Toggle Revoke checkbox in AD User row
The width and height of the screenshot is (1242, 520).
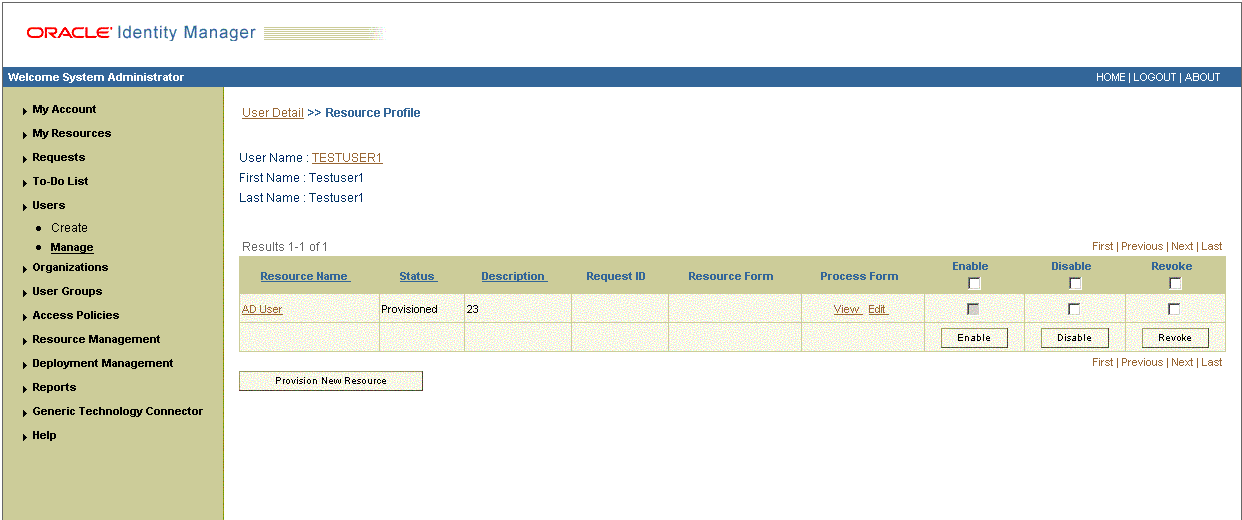[x=1174, y=309]
